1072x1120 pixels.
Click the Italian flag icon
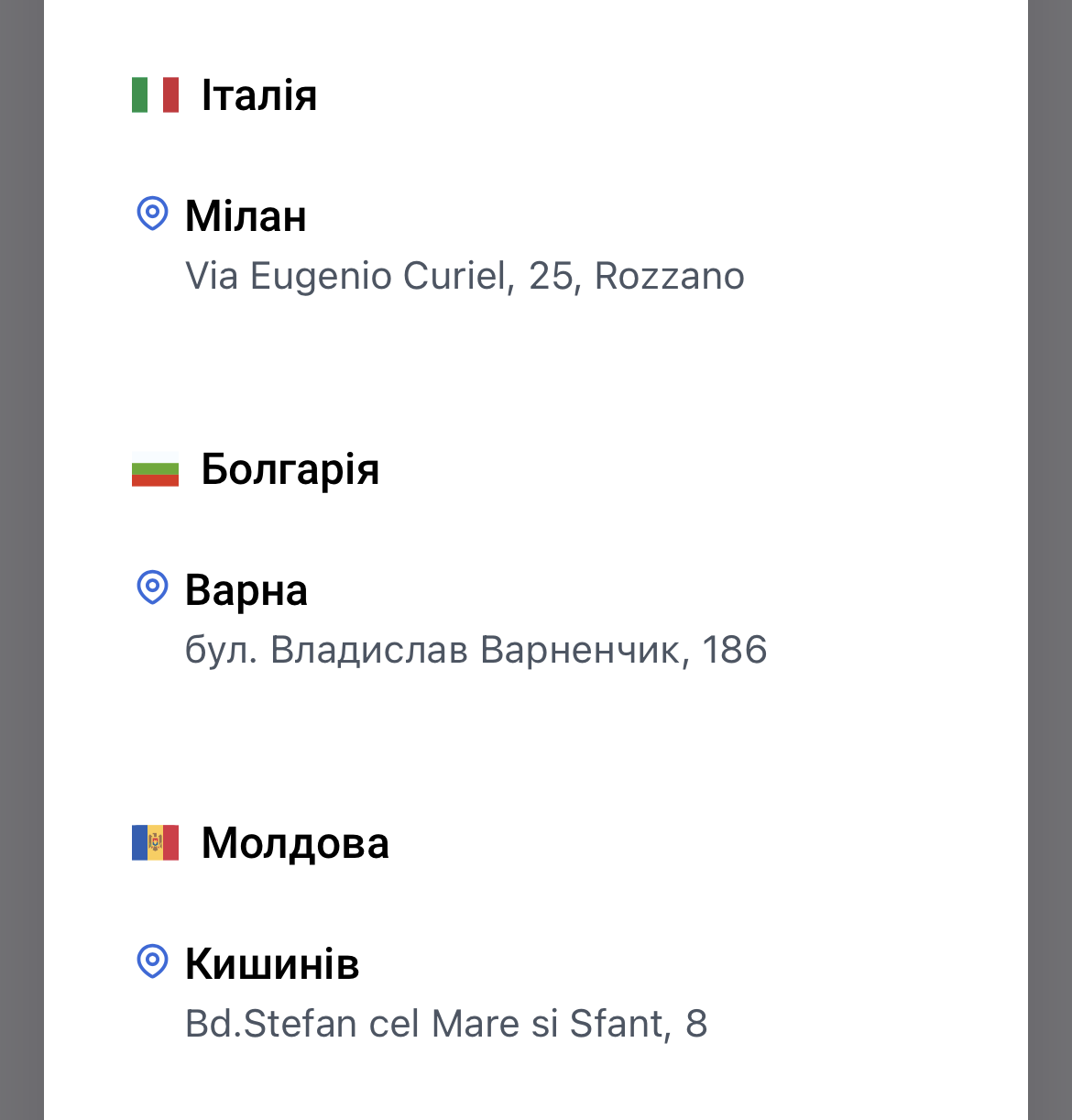click(x=155, y=94)
